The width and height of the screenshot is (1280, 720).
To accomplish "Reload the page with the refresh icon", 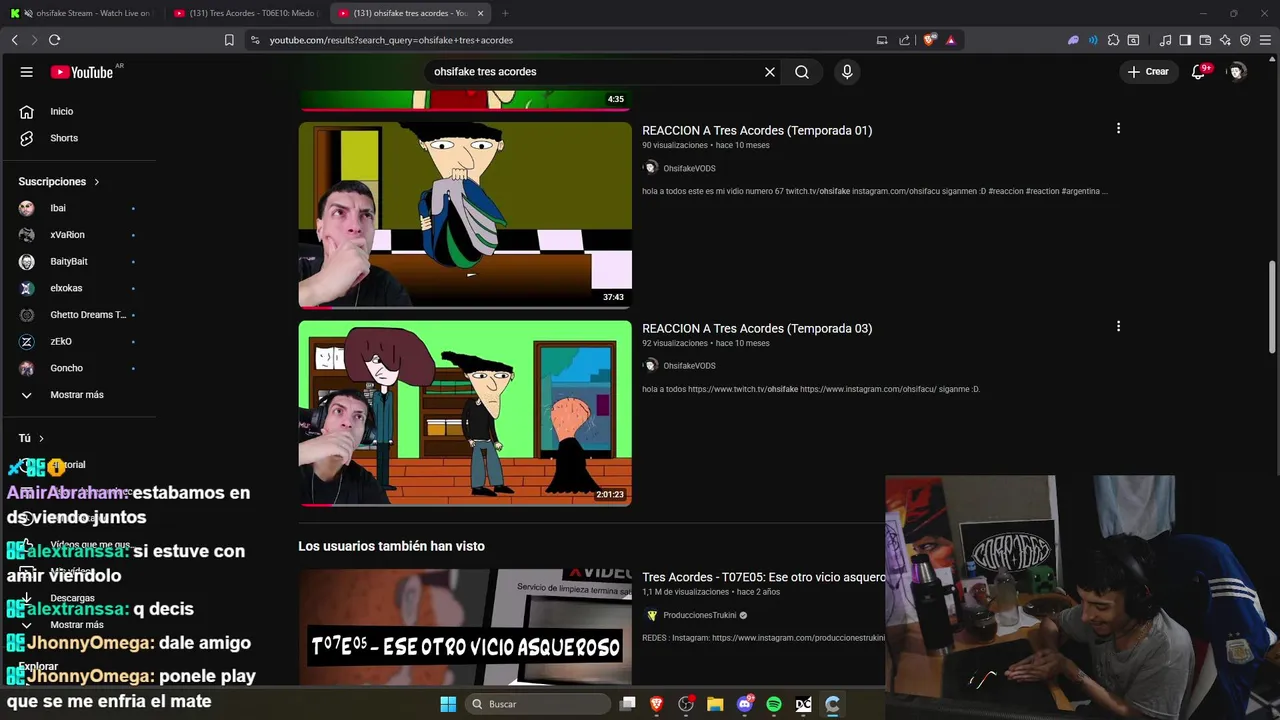I will coord(54,40).
